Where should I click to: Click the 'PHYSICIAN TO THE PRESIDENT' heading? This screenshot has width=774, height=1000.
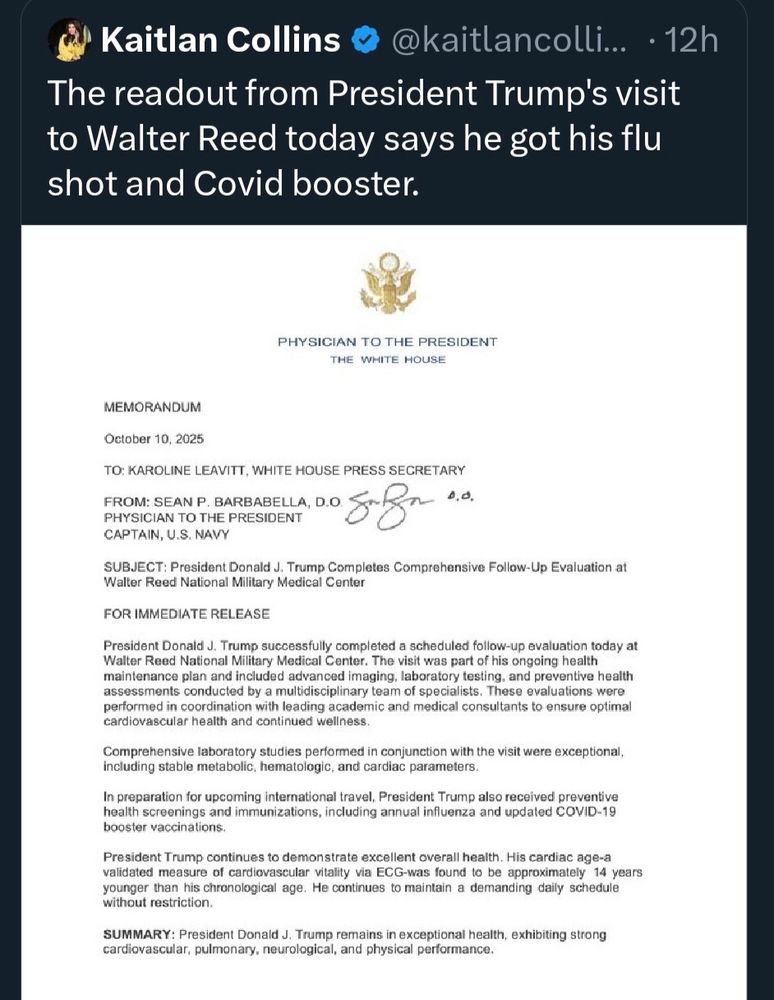point(387,342)
